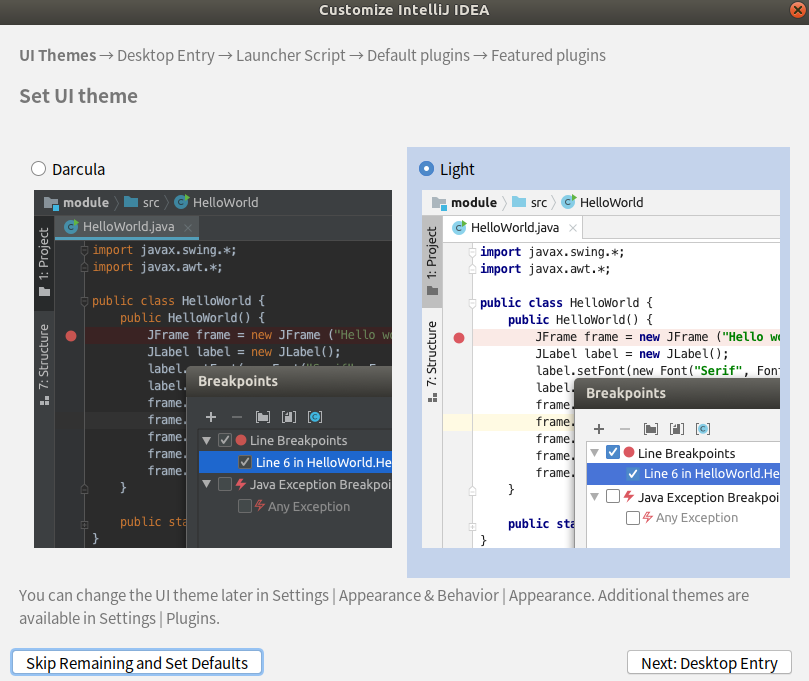
Task: Click the Remove breakpoint minus icon in Darcula preview
Action: coord(237,417)
